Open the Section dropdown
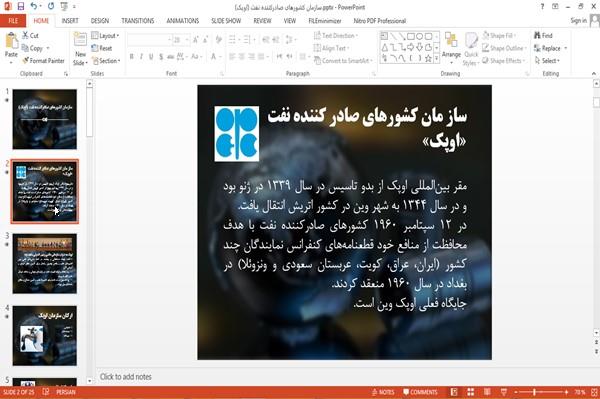Screen dimensions: 600x399 coord(106,60)
